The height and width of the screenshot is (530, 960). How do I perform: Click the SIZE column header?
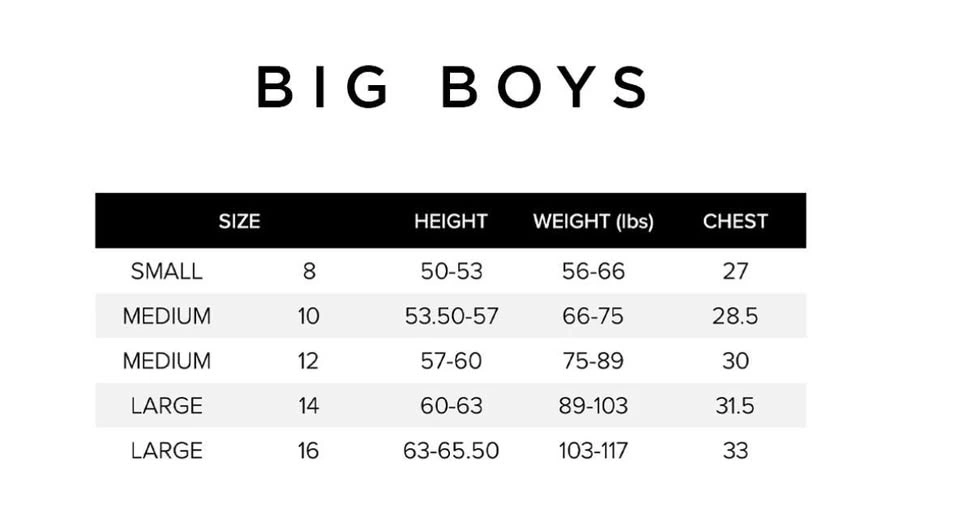coord(239,221)
